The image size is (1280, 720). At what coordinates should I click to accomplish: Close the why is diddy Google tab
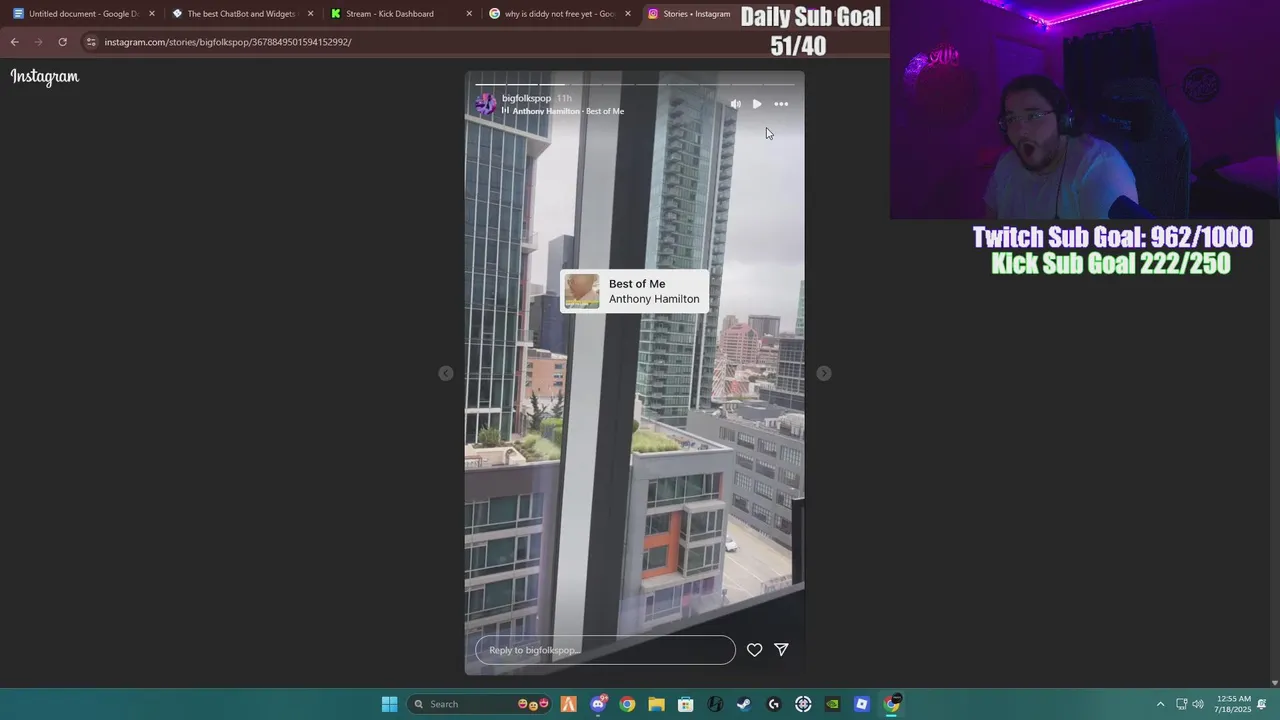[628, 14]
